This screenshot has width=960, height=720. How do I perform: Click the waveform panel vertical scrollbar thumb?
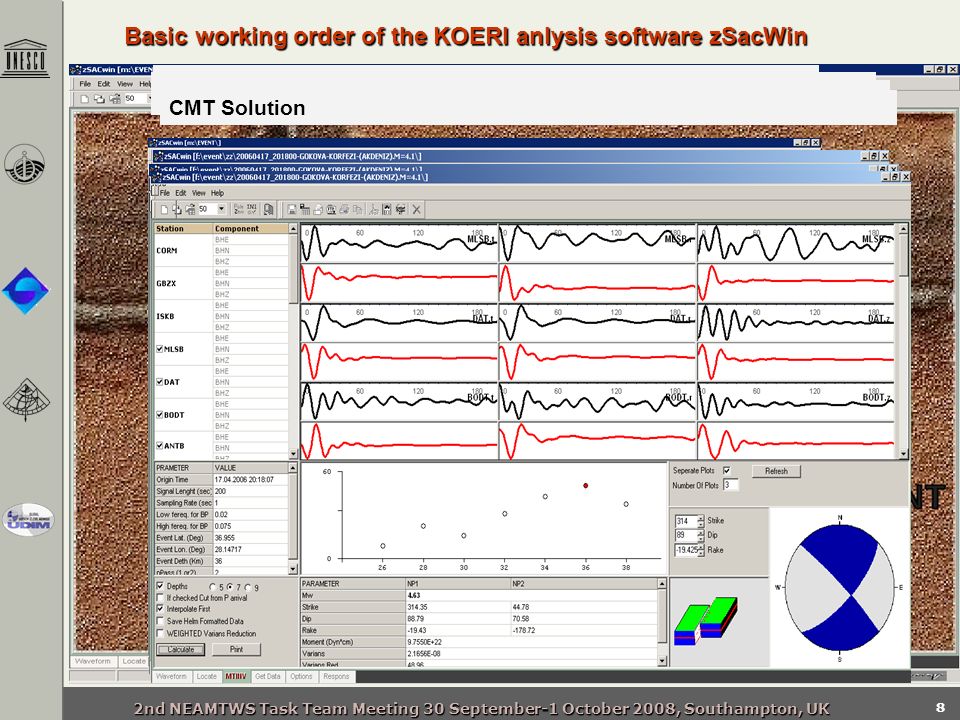(x=903, y=255)
